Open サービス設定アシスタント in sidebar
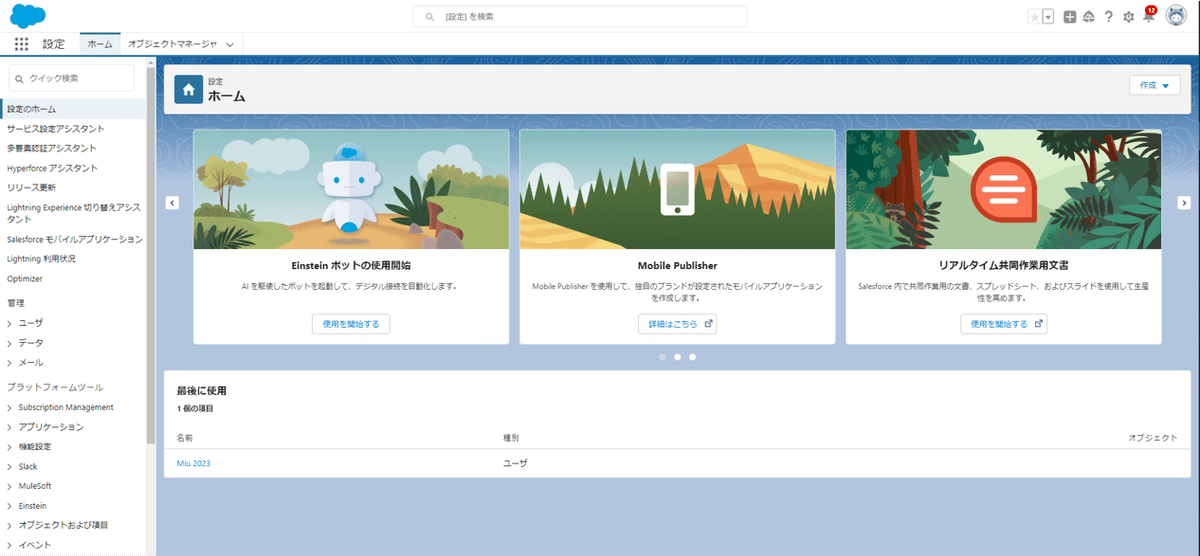 (55, 129)
